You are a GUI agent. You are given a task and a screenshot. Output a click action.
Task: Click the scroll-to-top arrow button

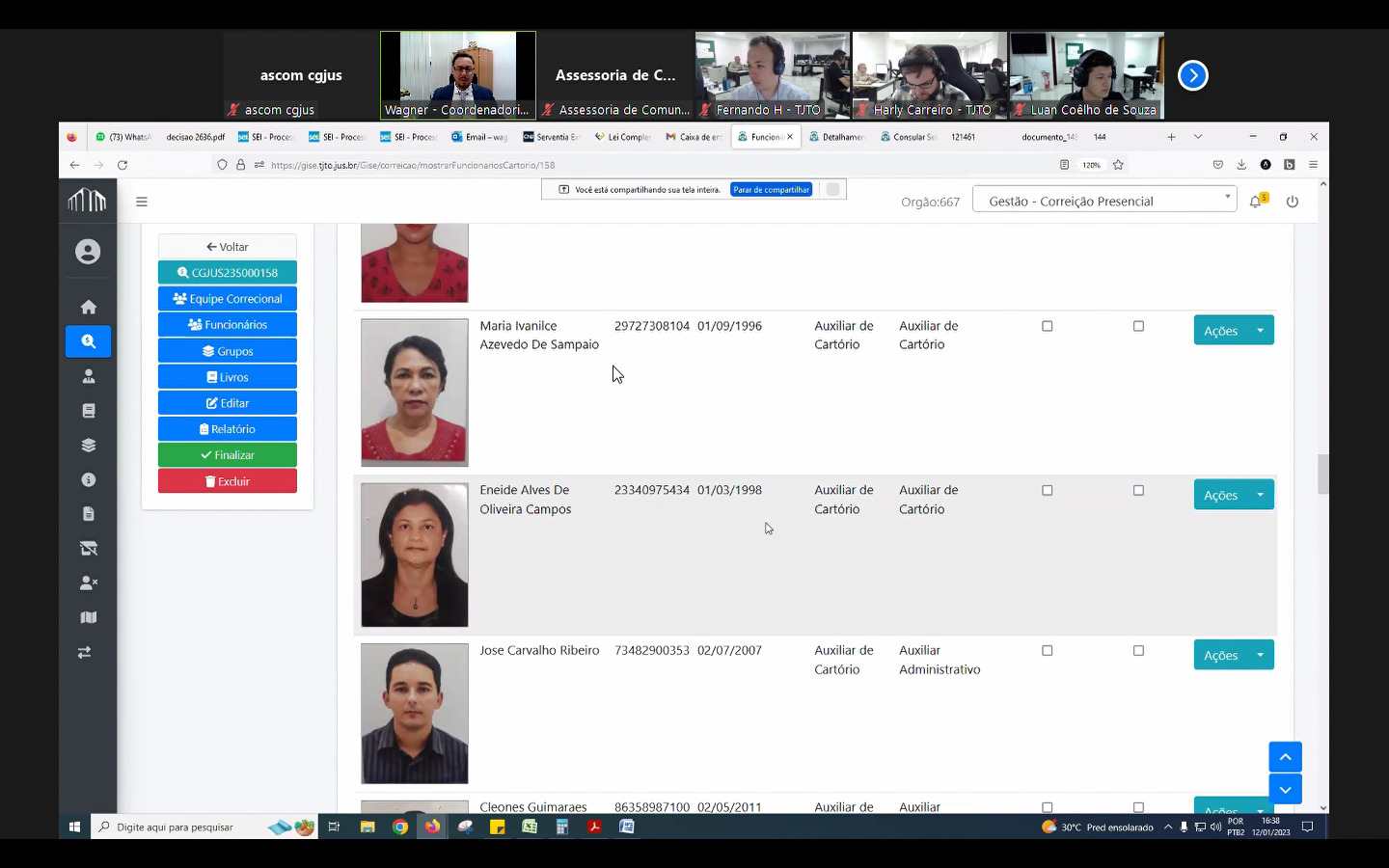tap(1285, 757)
